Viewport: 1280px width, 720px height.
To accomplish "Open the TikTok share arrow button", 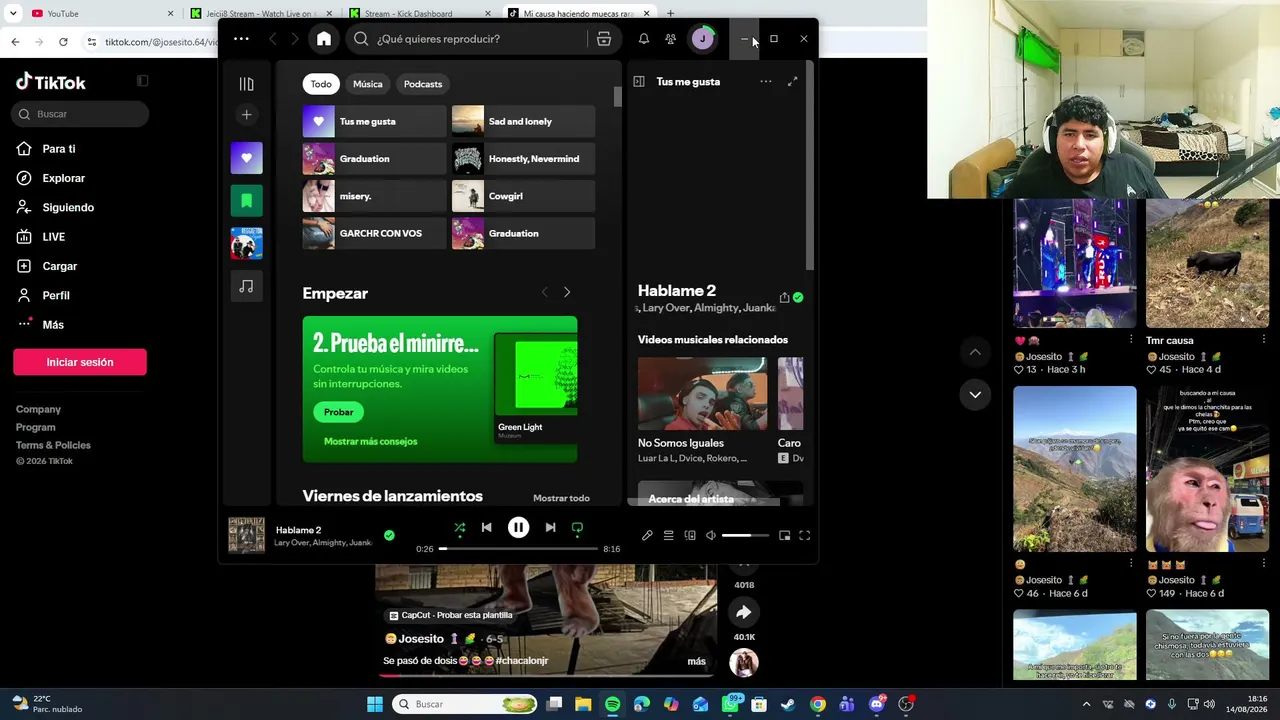I will coord(743,612).
